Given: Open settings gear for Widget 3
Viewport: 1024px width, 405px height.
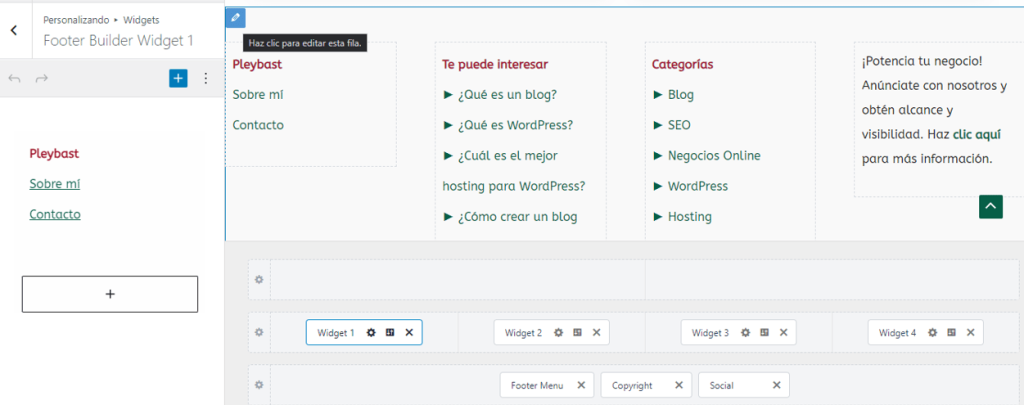Looking at the screenshot, I should click(746, 332).
